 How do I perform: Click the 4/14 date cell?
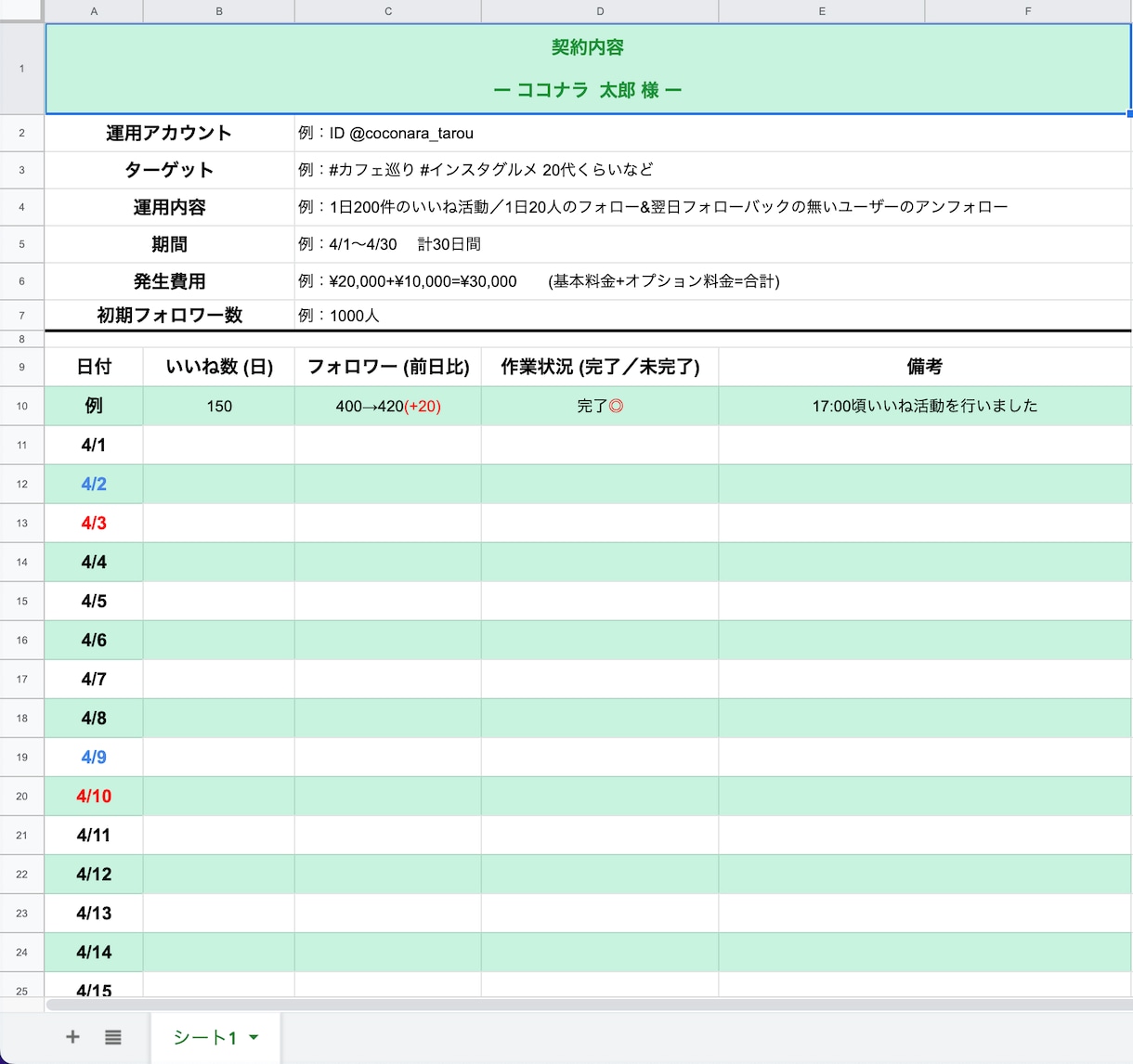(94, 952)
